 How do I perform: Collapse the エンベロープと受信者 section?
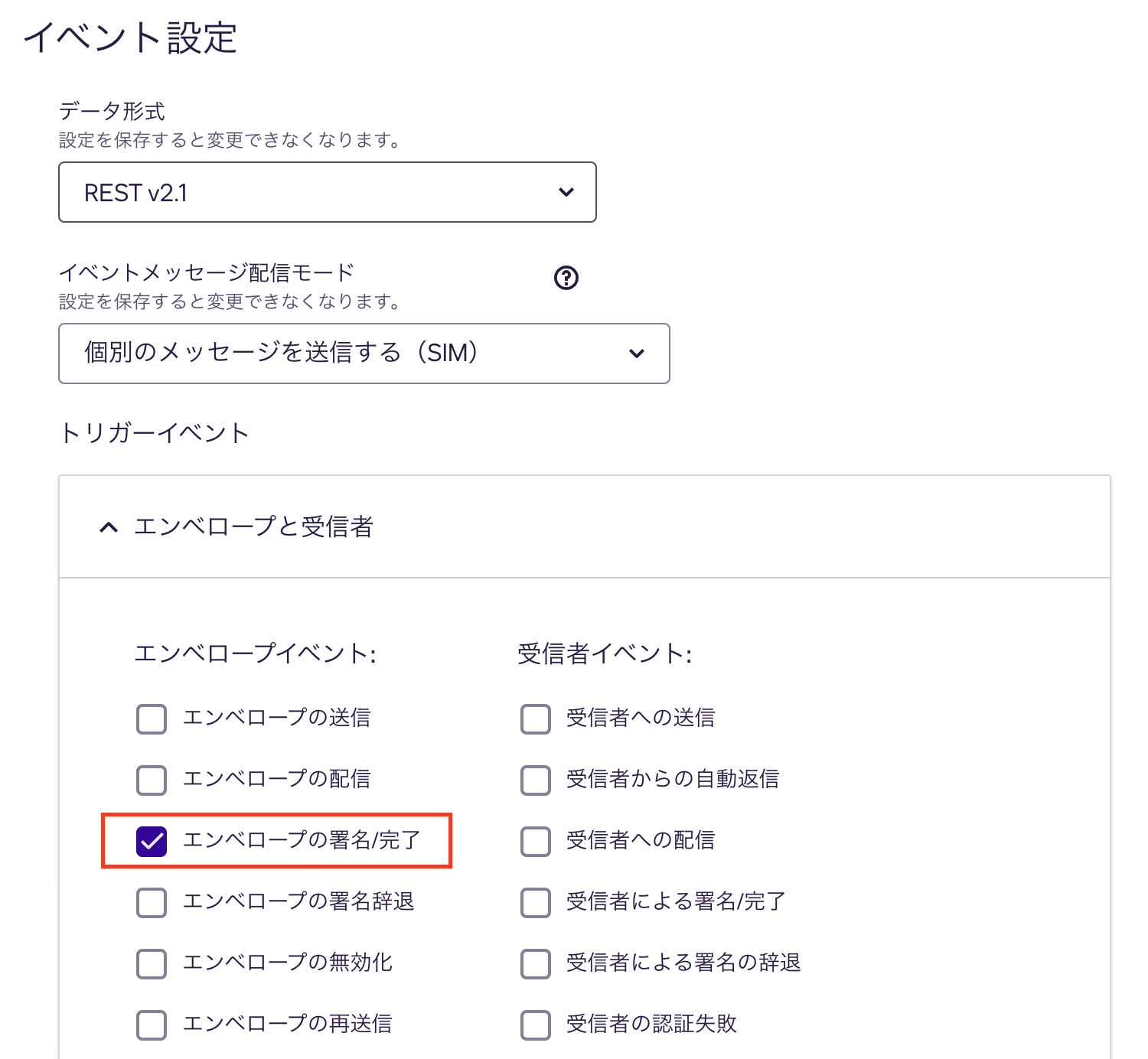109,527
